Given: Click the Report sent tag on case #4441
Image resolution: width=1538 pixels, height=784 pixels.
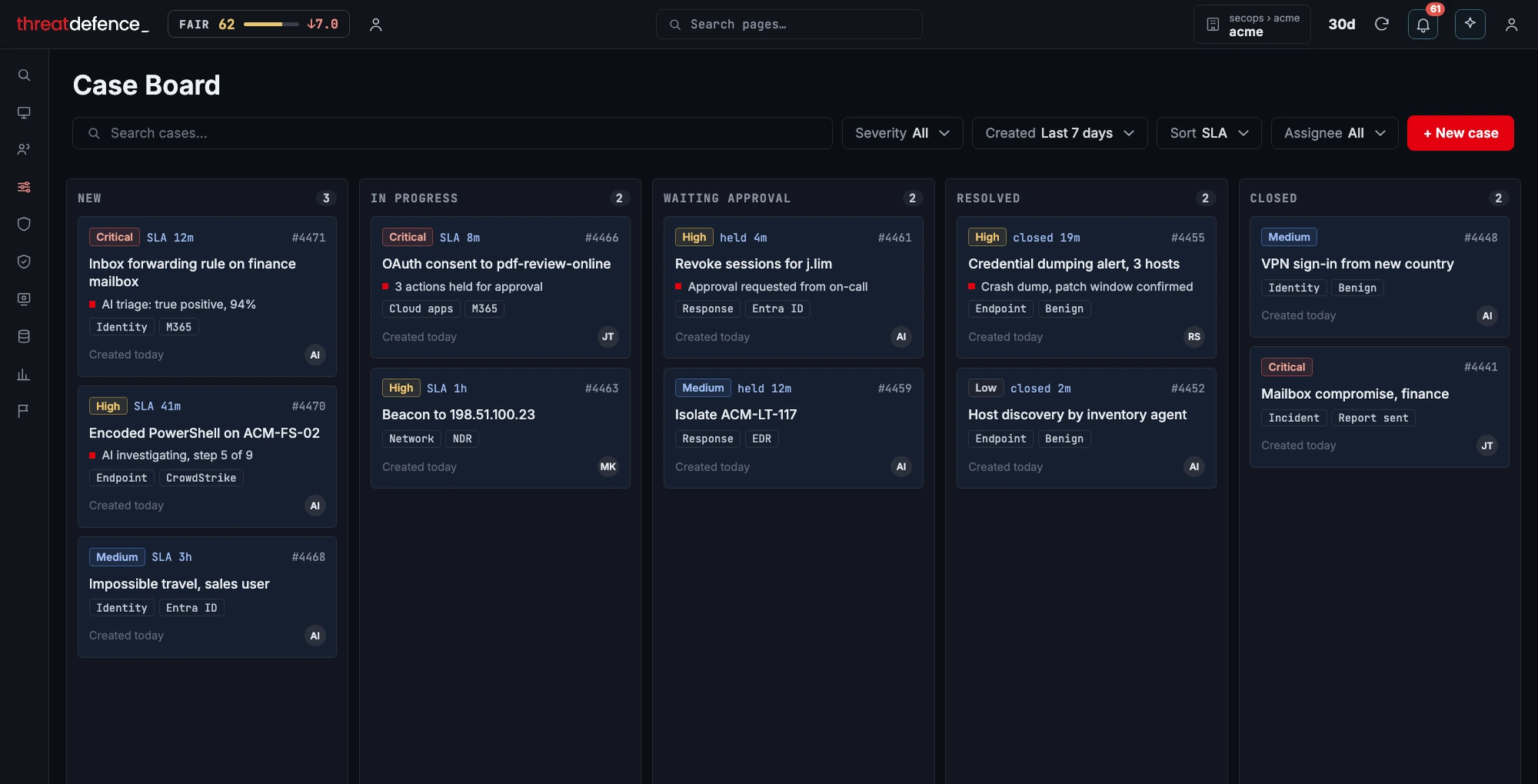Looking at the screenshot, I should [1373, 417].
